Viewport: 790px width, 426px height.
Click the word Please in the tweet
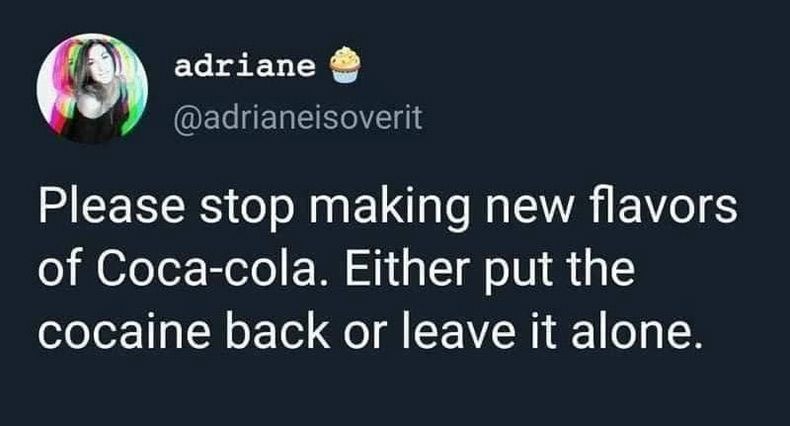click(x=111, y=205)
